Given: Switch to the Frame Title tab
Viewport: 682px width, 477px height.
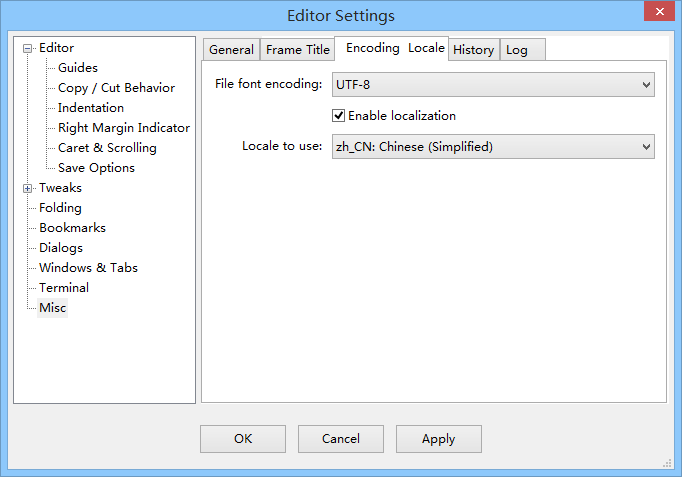Looking at the screenshot, I should 297,50.
